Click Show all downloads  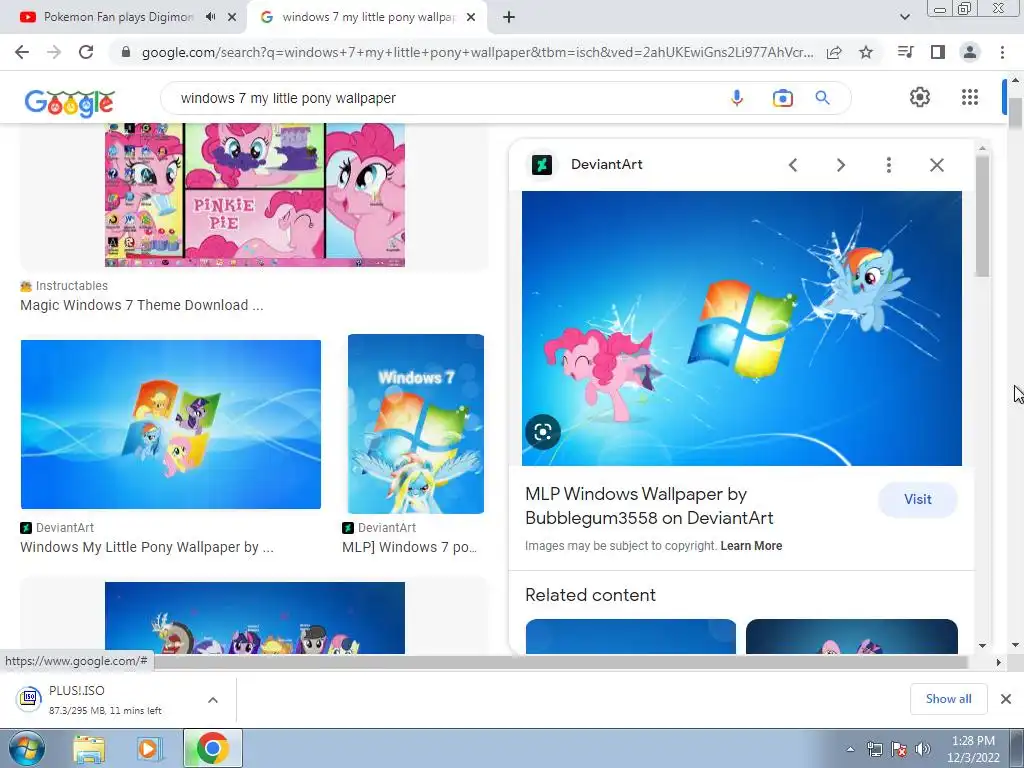pyautogui.click(x=948, y=699)
